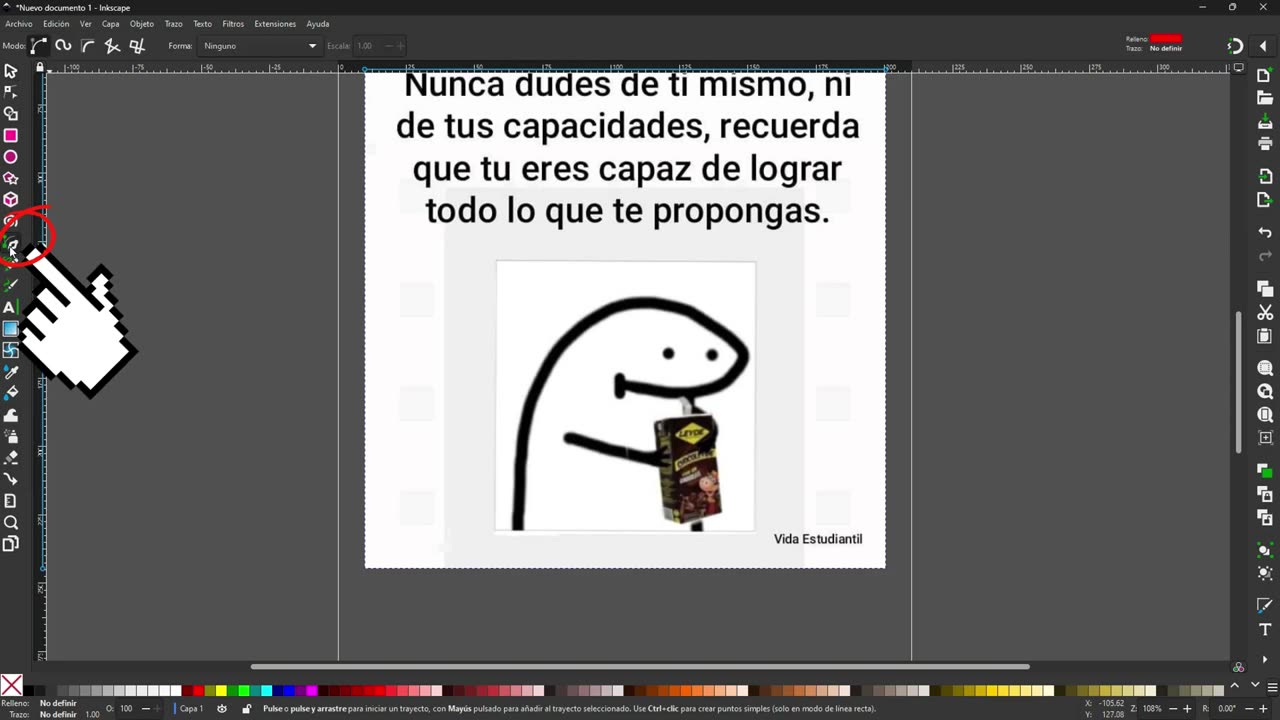1280x720 pixels.
Task: Set Bezier path creation mode
Action: [39, 45]
